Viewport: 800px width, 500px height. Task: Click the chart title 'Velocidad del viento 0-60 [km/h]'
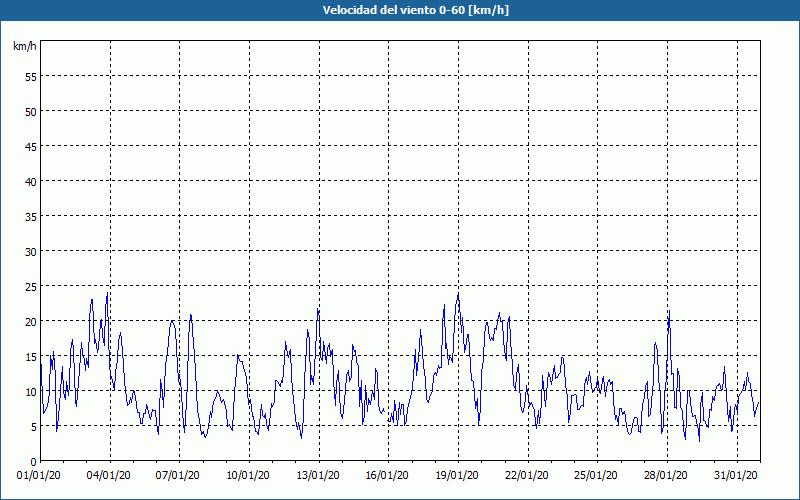pos(415,10)
